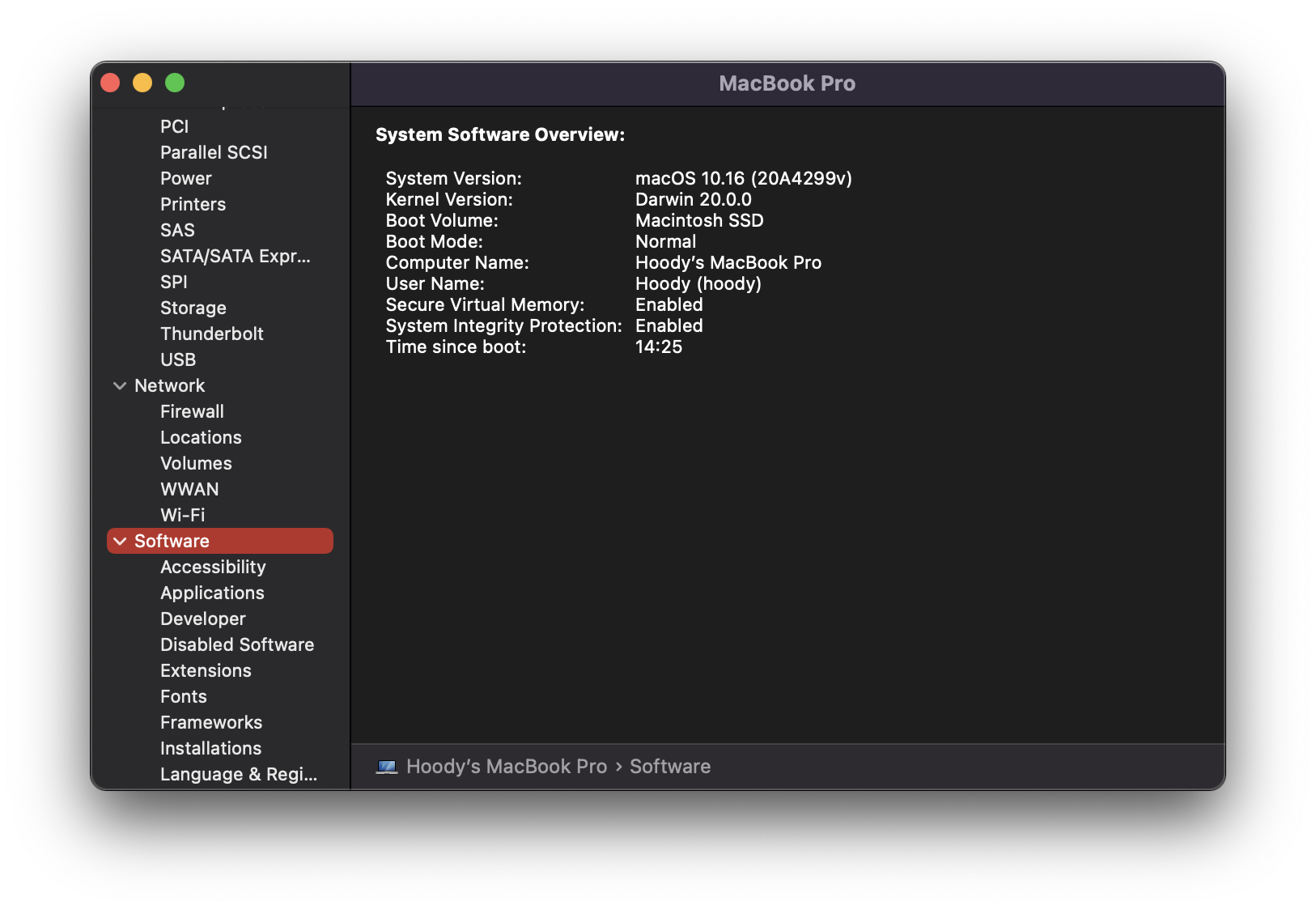Click the Computer Name label
Viewport: 1316px width, 910px height.
[457, 262]
